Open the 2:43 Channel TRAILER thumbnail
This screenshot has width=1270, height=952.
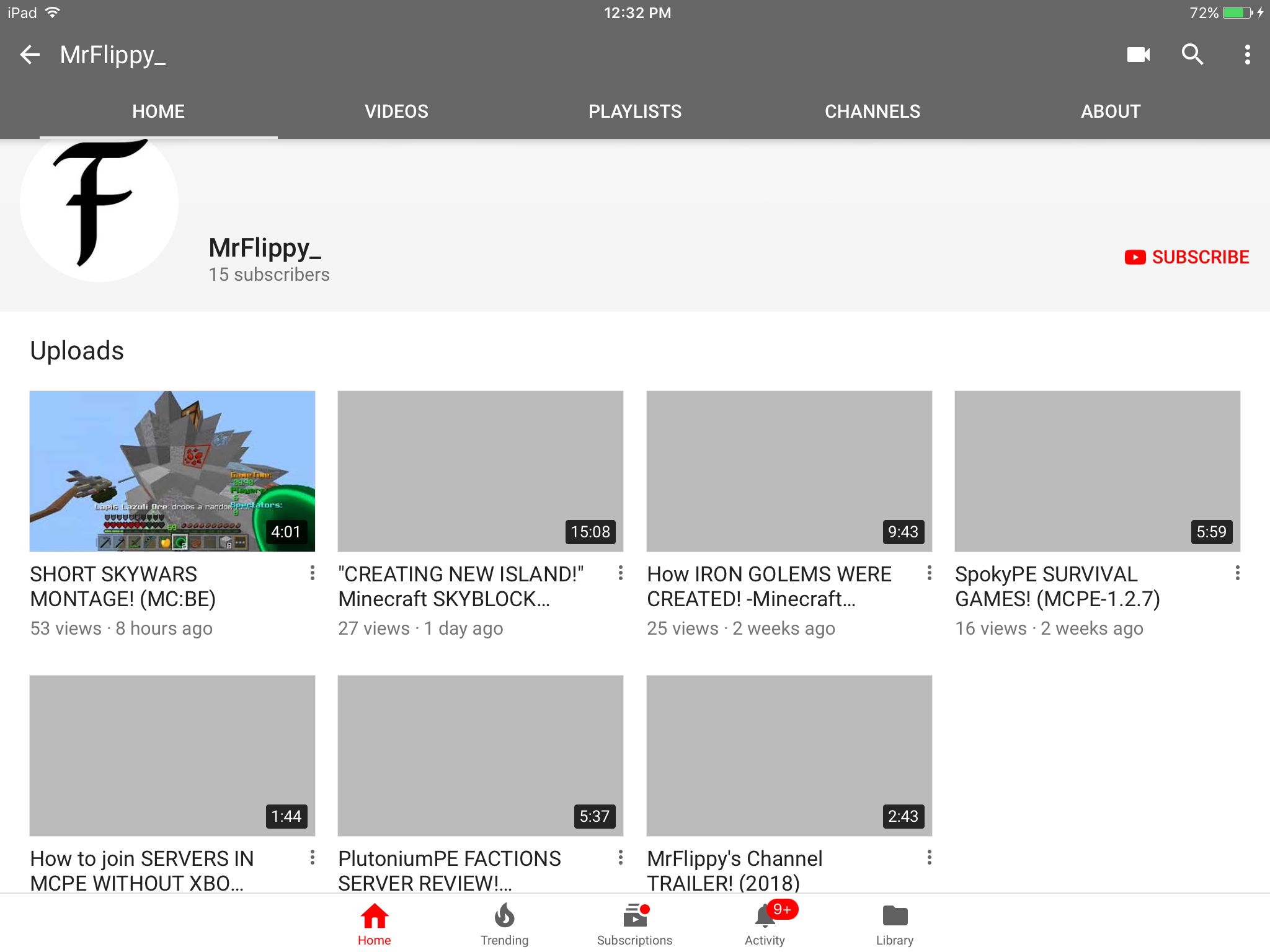[789, 756]
